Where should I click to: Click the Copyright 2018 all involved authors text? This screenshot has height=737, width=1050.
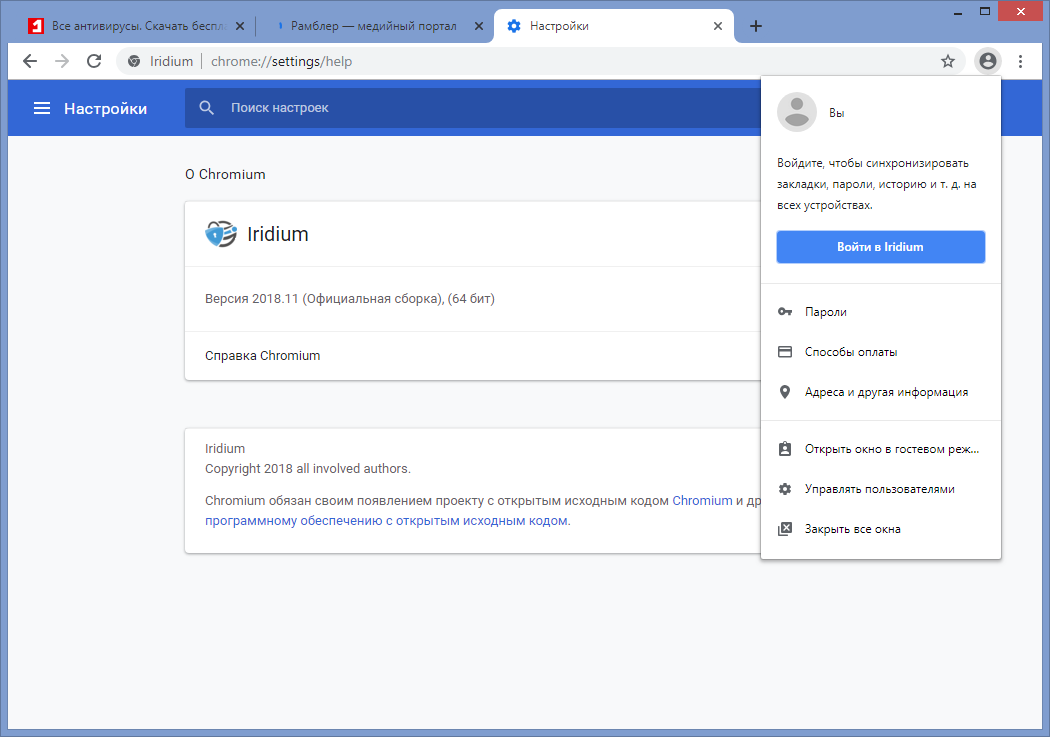[x=308, y=469]
